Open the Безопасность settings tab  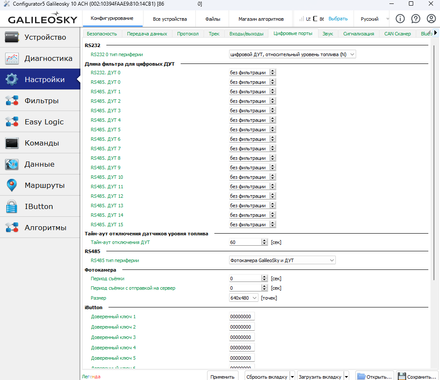[x=102, y=34]
